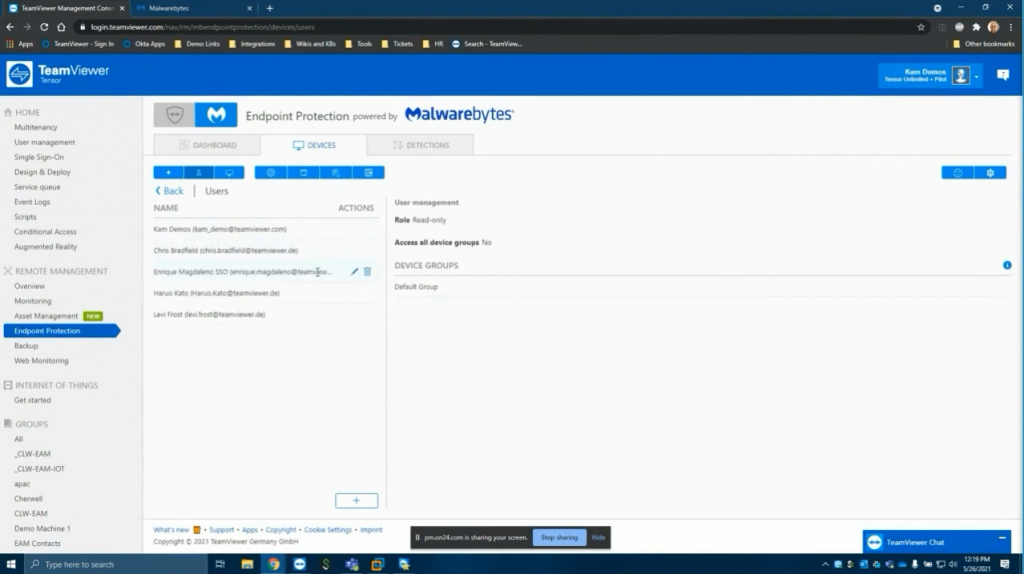Open the Imprint footer link
This screenshot has height=574, width=1024.
(371, 530)
